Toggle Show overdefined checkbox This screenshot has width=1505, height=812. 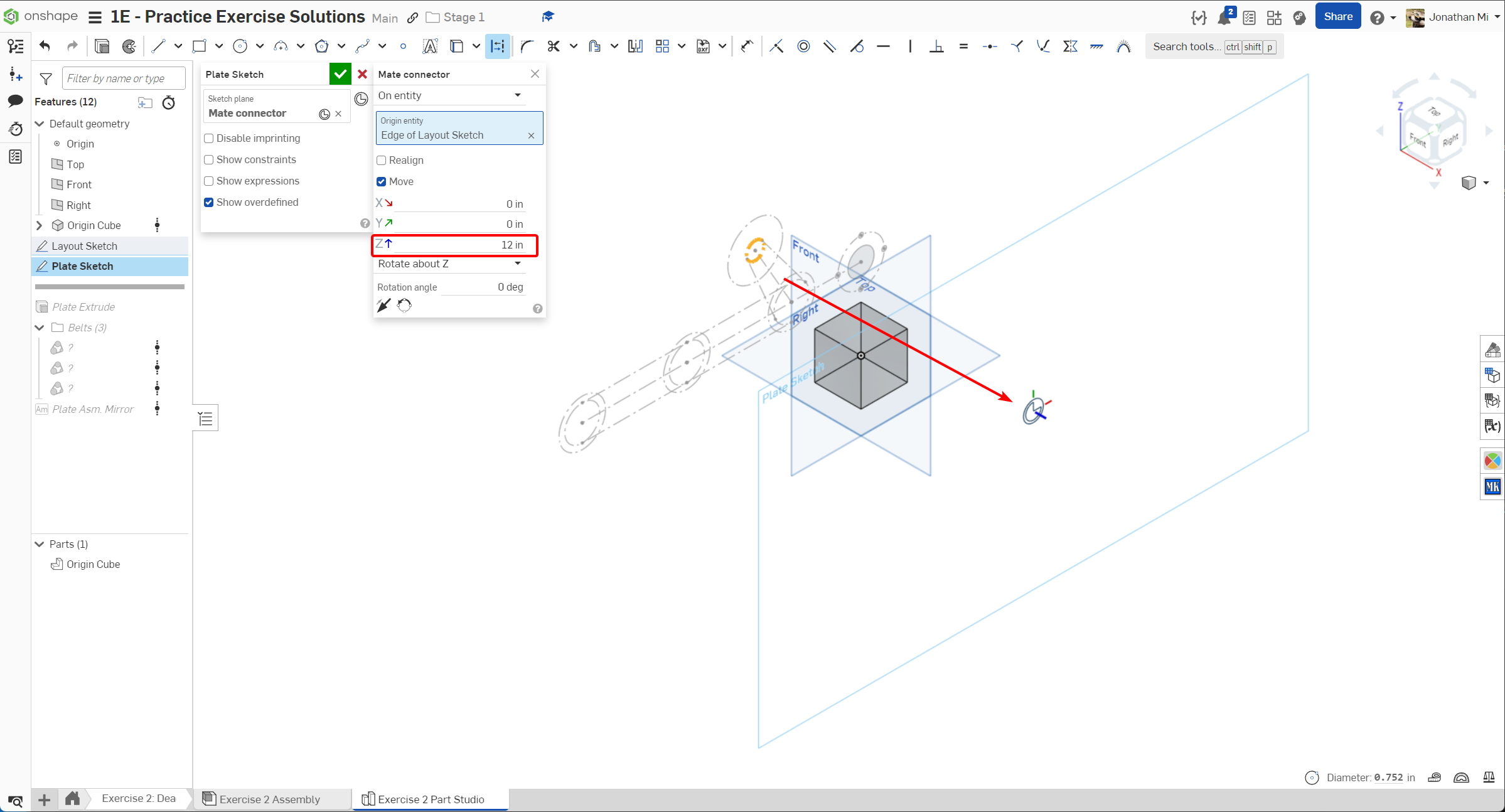pyautogui.click(x=209, y=202)
